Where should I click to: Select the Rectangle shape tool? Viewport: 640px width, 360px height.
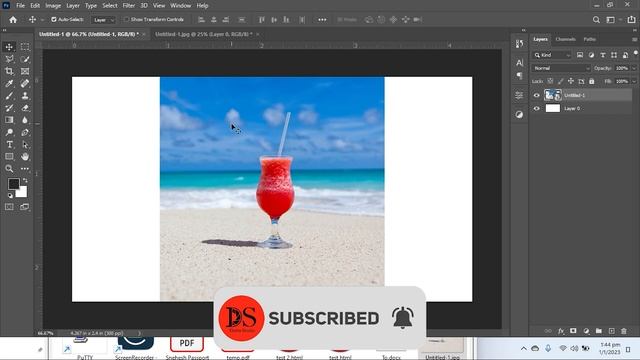pos(9,157)
